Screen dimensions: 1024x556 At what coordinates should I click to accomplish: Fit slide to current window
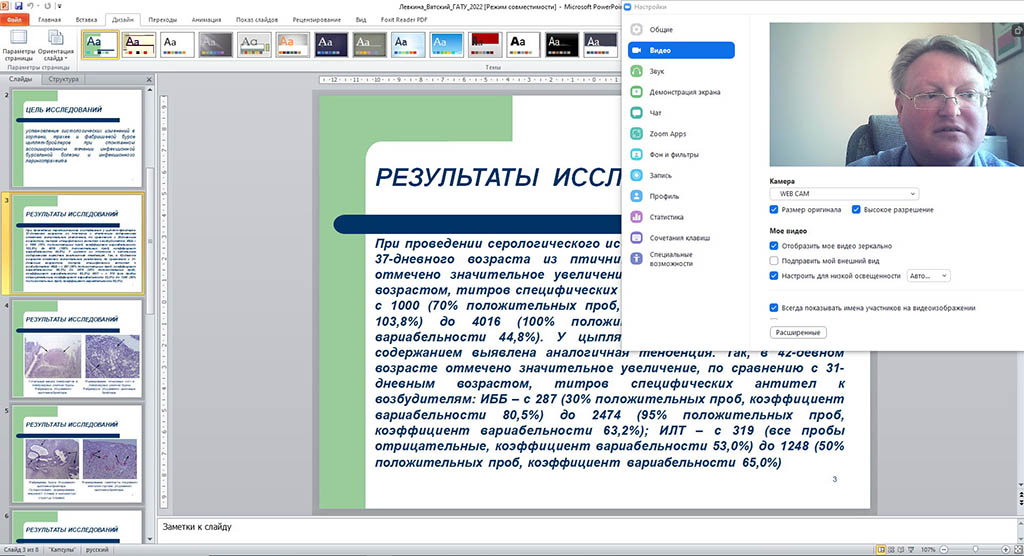[1018, 549]
